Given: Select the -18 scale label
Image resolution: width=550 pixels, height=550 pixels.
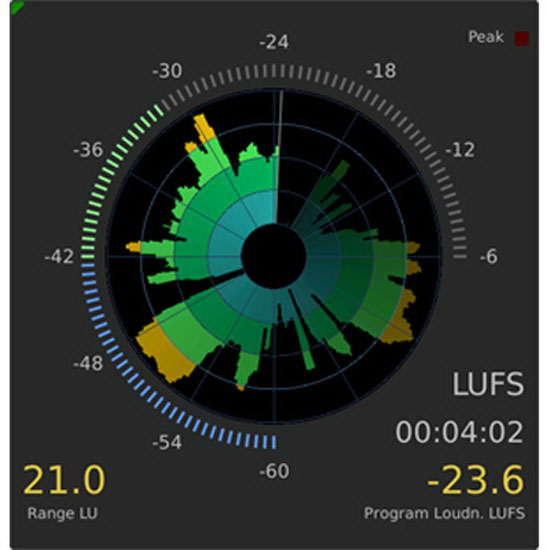Looking at the screenshot, I should click(381, 71).
